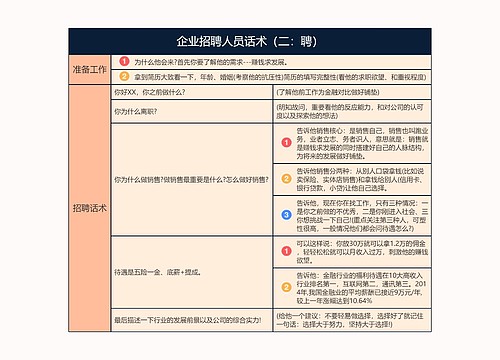Screen dimensions: 500x360
Task: Click blue number 3 icon beside 现在你在找工作
Action: (x=286, y=215)
